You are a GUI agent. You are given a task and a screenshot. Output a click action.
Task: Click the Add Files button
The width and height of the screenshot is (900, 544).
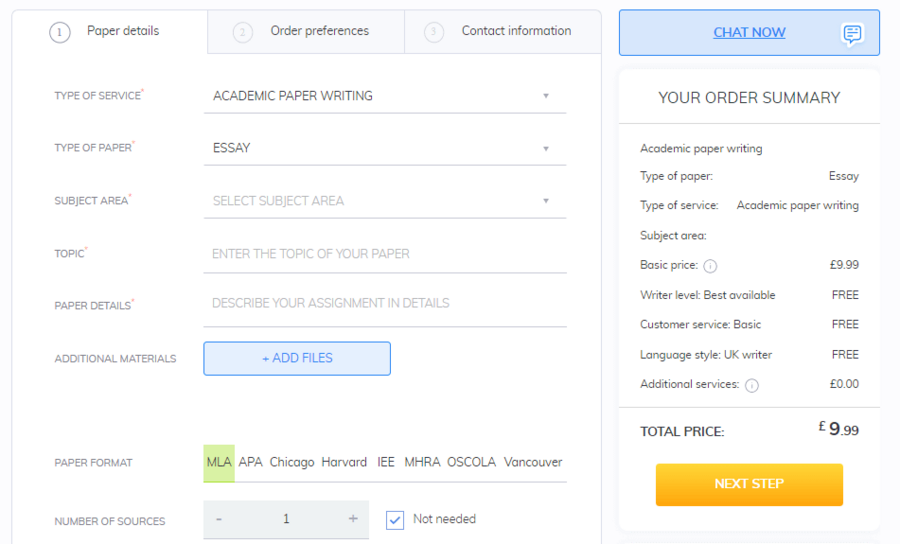297,359
